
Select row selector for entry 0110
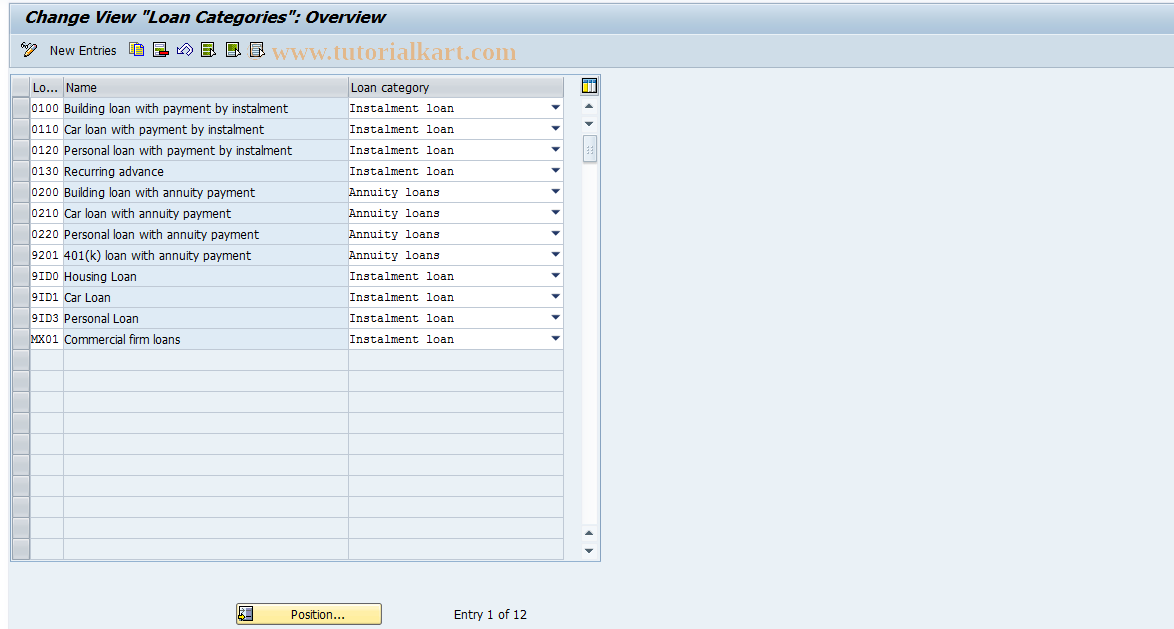tap(21, 129)
